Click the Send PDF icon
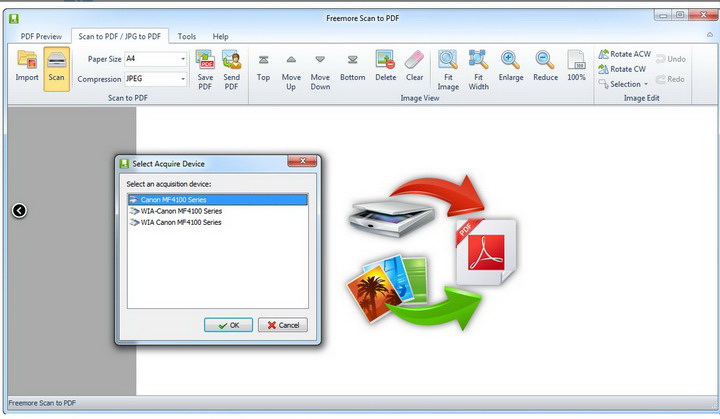 click(231, 60)
